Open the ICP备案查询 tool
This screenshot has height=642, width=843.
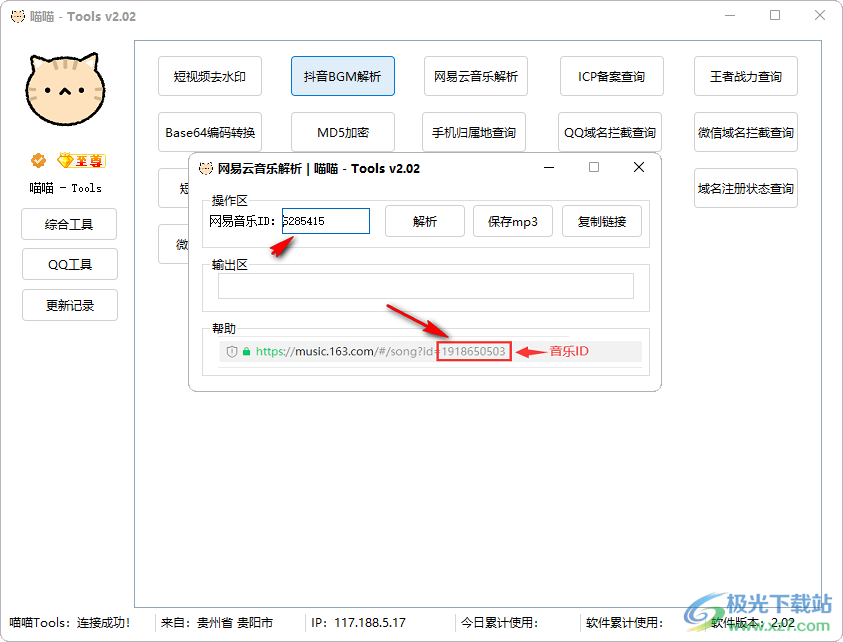point(612,76)
